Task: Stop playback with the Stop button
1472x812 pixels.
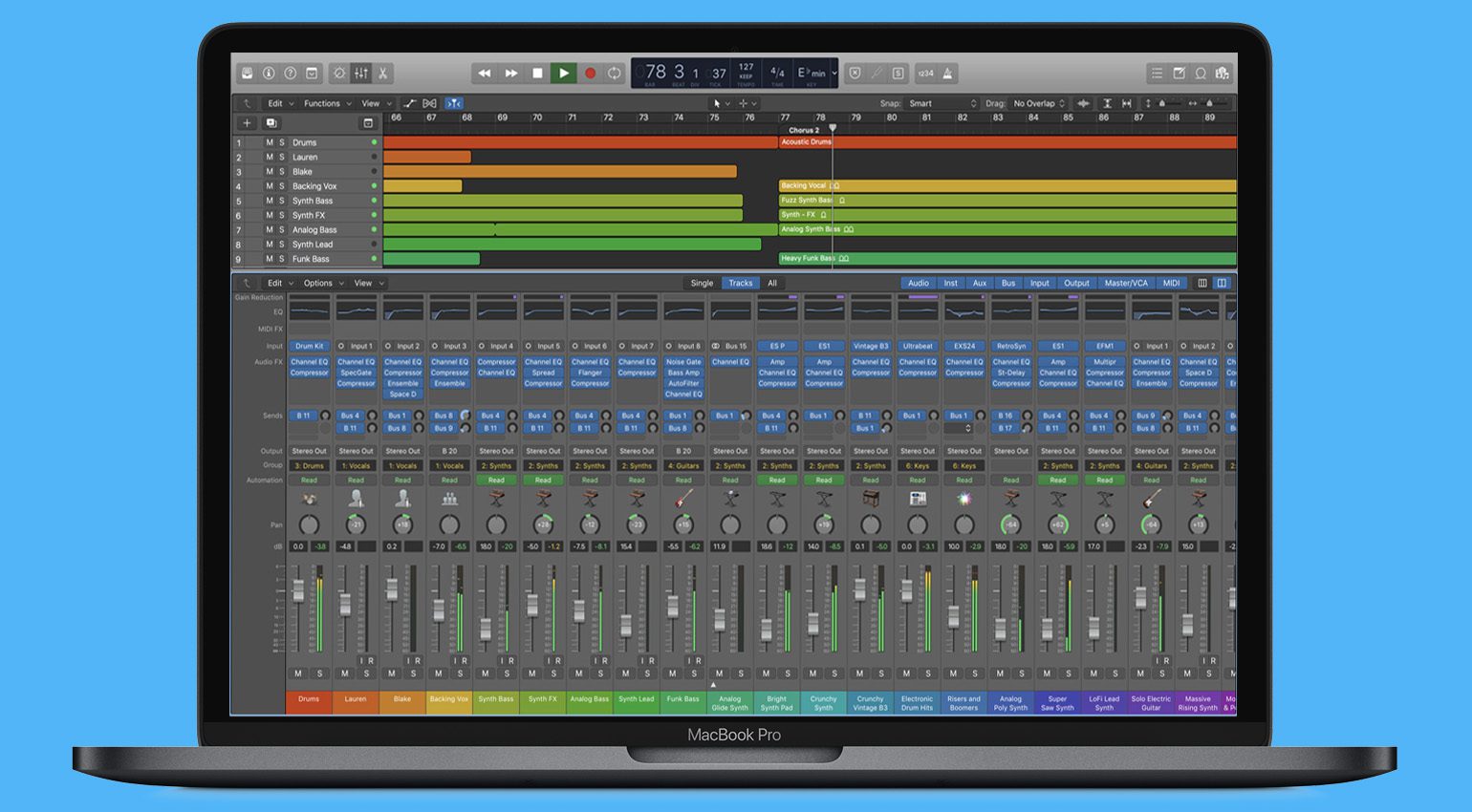Action: pyautogui.click(x=537, y=74)
